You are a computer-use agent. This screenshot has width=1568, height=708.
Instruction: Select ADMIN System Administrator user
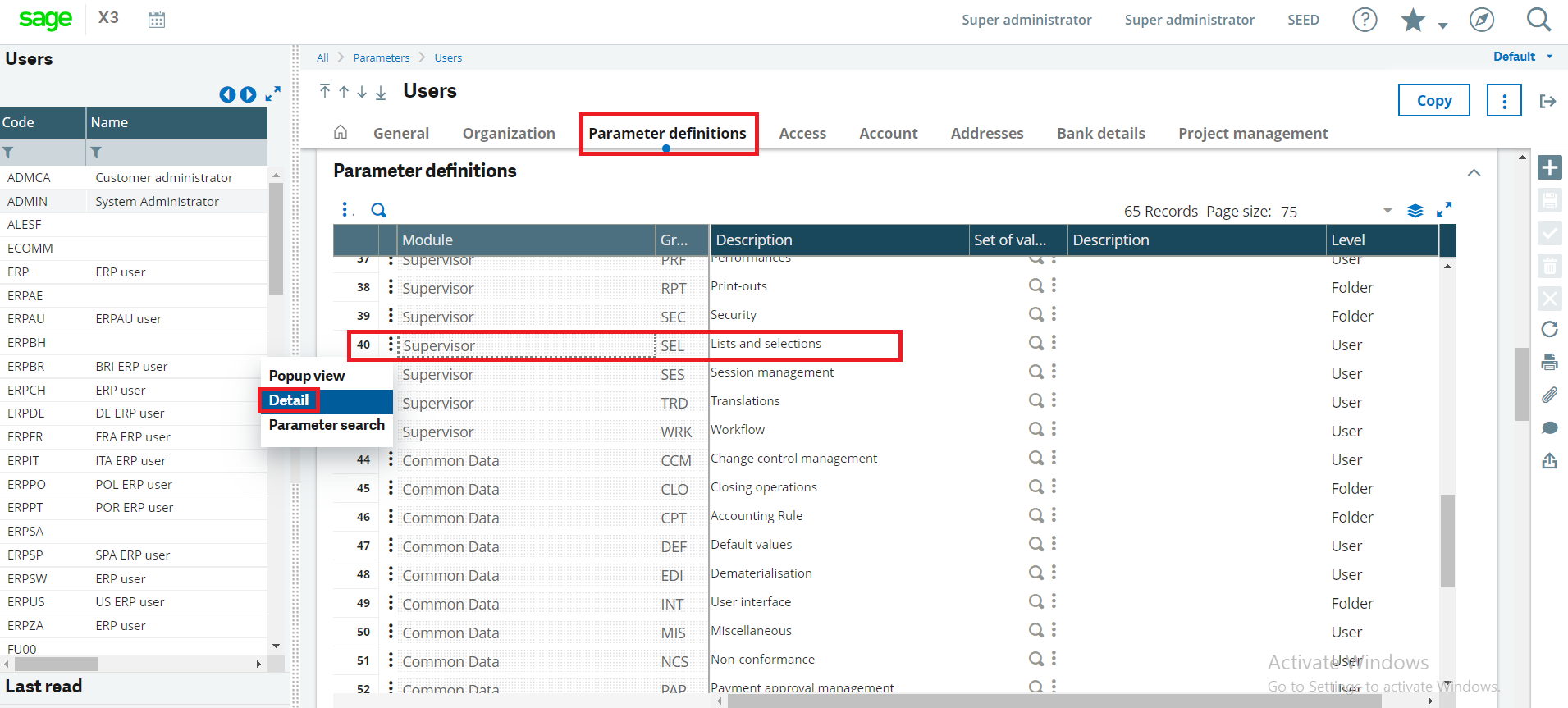point(135,201)
